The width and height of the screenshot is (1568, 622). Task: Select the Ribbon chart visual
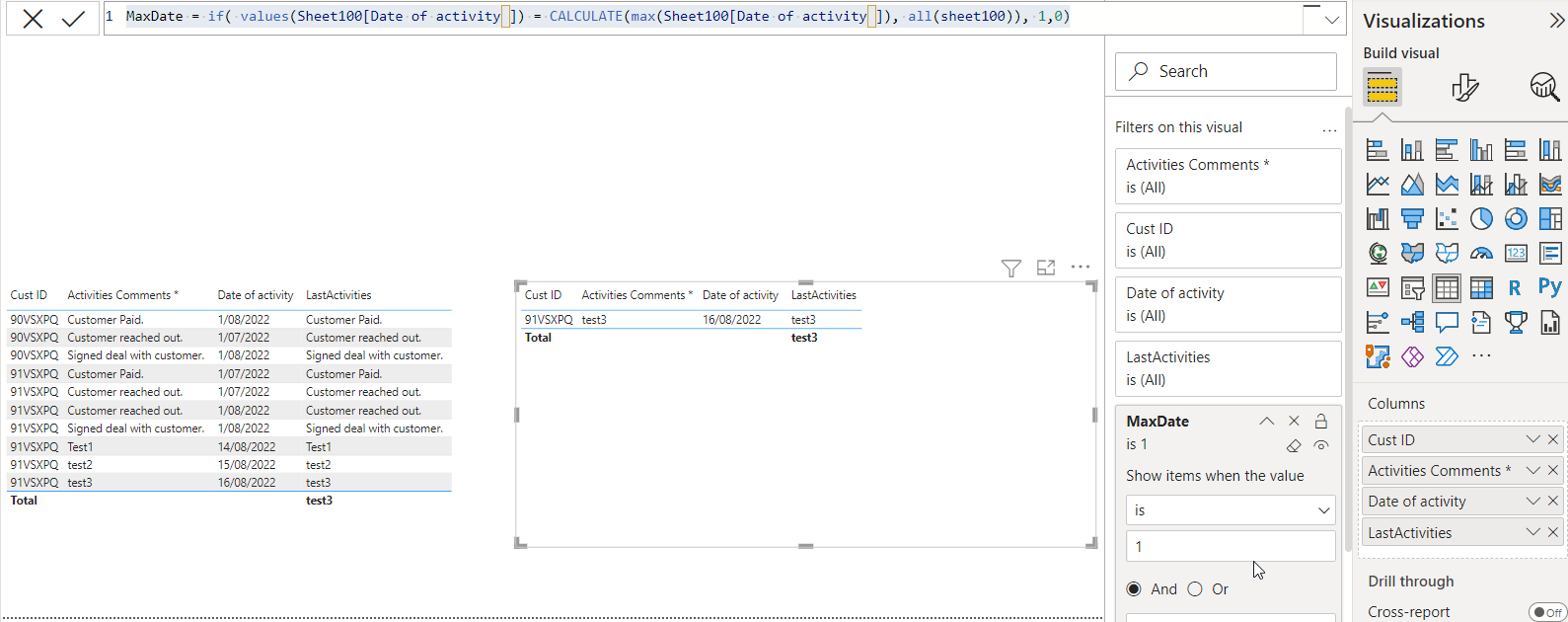(1550, 185)
